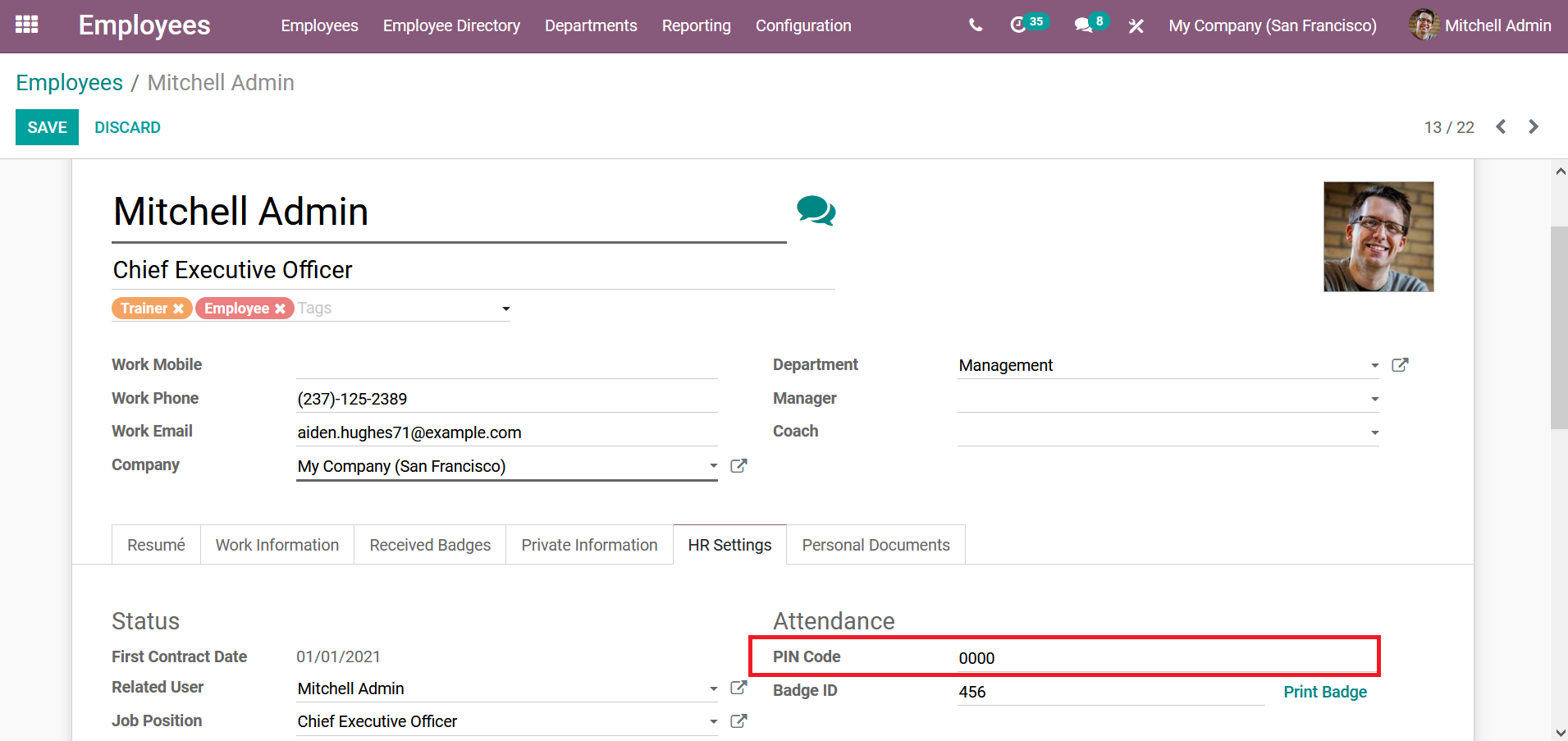Open Department external link icon
This screenshot has height=741, width=1568.
coord(1400,365)
